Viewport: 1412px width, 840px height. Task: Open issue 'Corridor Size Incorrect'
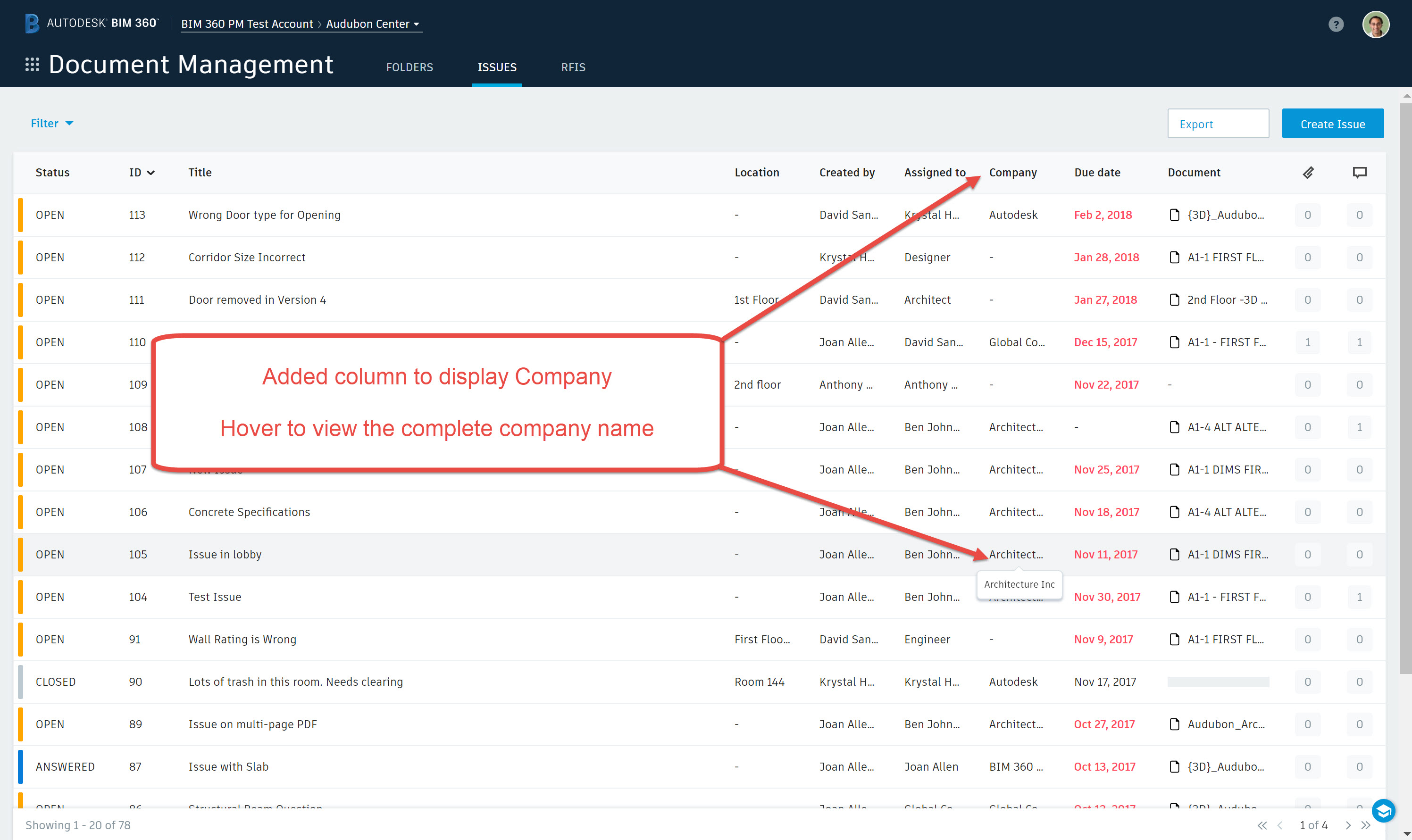click(247, 258)
